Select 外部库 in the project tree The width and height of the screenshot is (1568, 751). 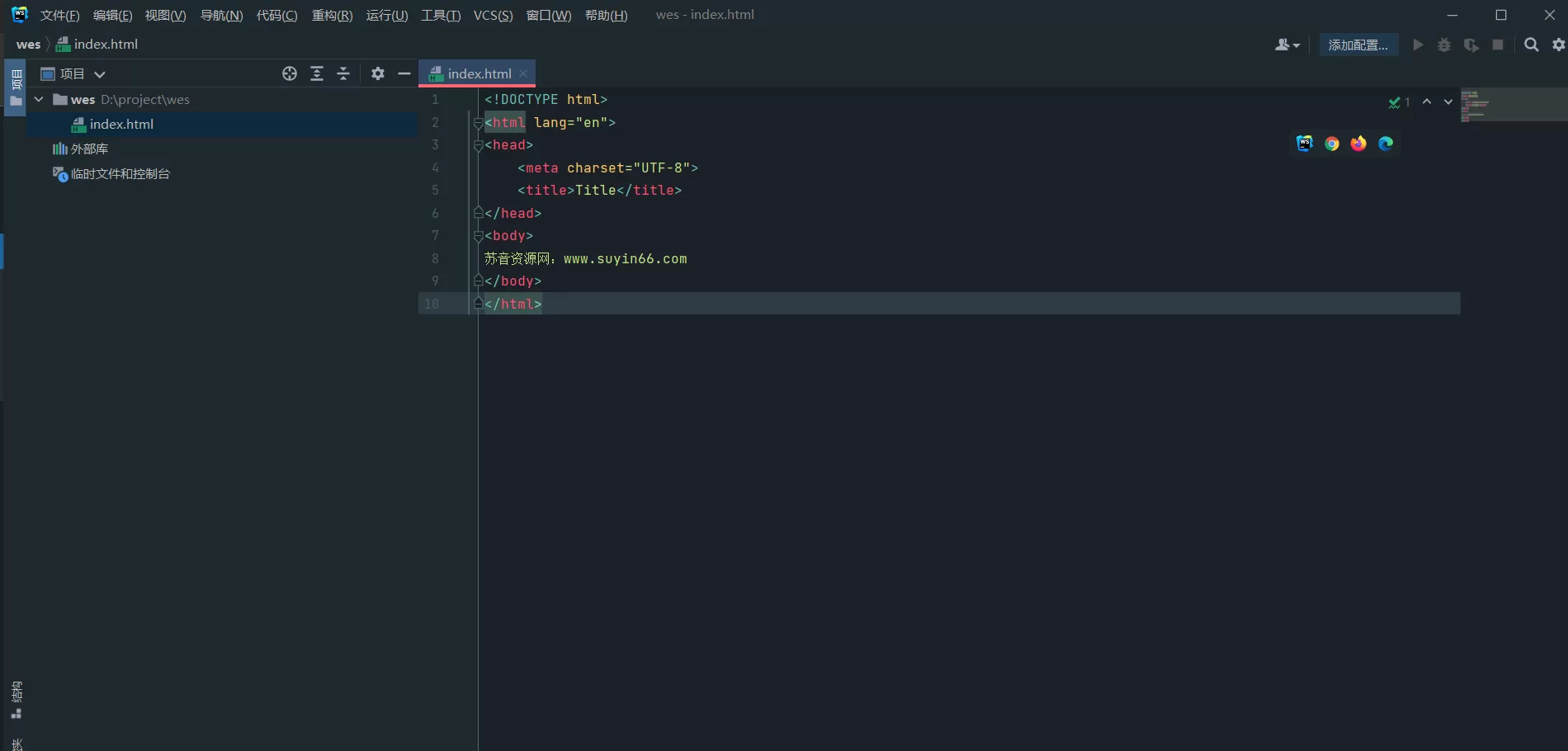click(89, 149)
